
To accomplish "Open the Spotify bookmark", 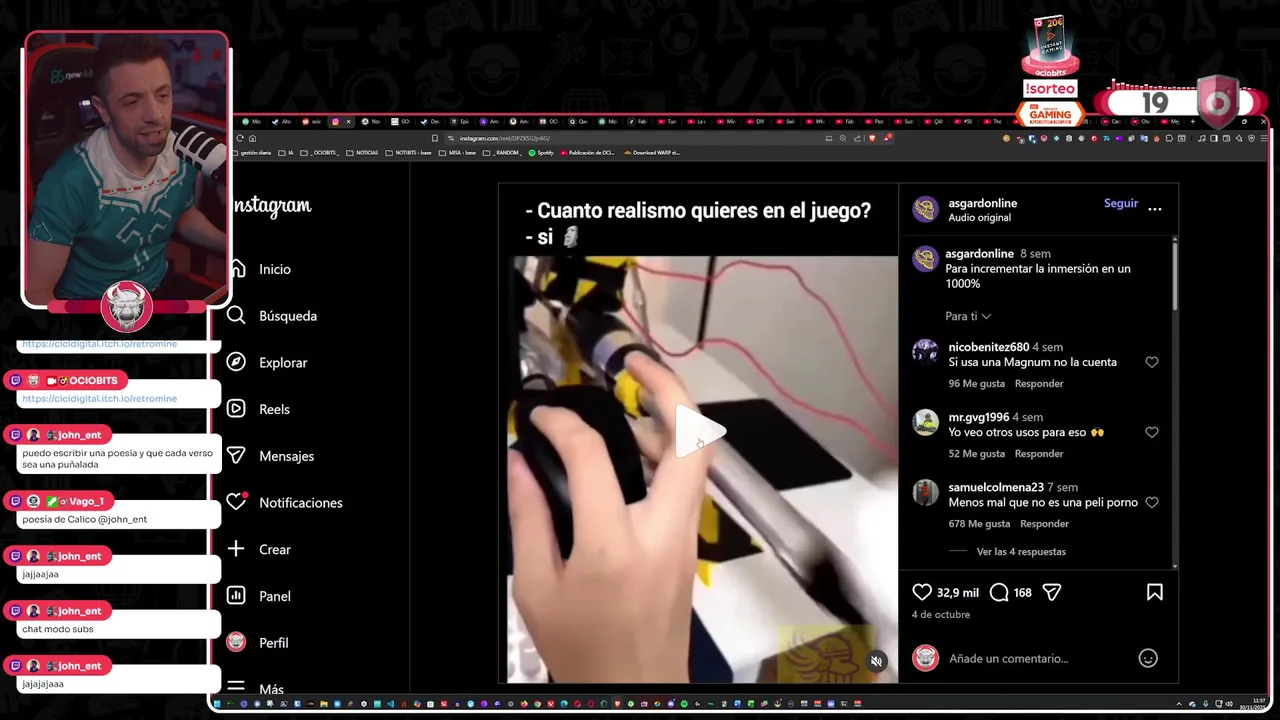I will pyautogui.click(x=542, y=153).
